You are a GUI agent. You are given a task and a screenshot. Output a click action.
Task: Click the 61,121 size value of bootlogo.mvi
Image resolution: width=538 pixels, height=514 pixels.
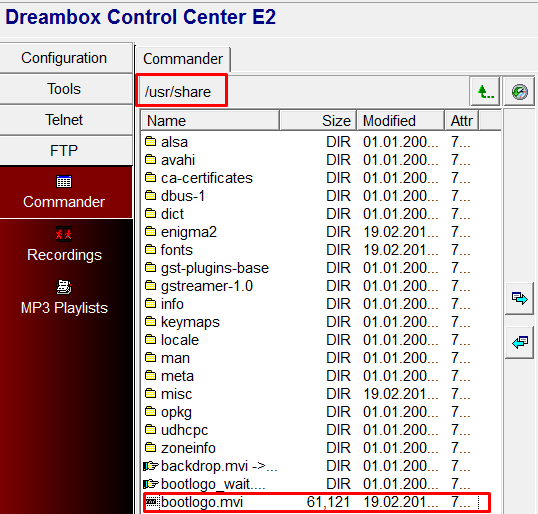pos(328,502)
